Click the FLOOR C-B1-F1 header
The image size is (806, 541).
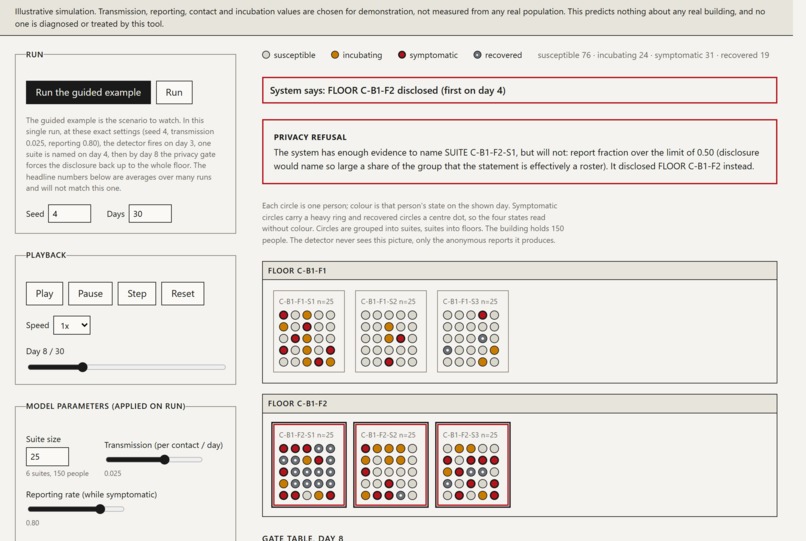(520, 271)
